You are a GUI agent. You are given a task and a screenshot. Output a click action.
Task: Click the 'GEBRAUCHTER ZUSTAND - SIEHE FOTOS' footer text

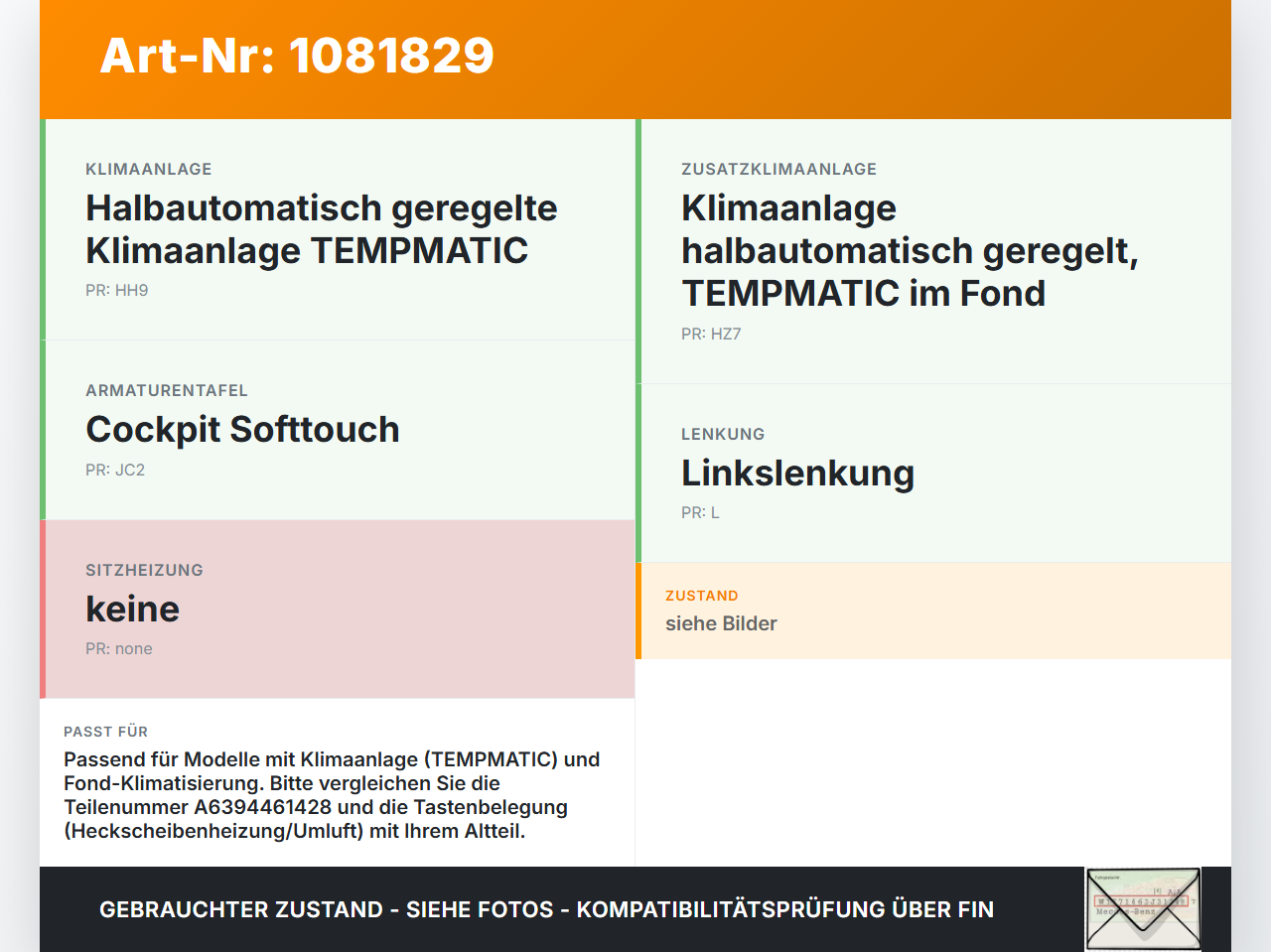[546, 909]
